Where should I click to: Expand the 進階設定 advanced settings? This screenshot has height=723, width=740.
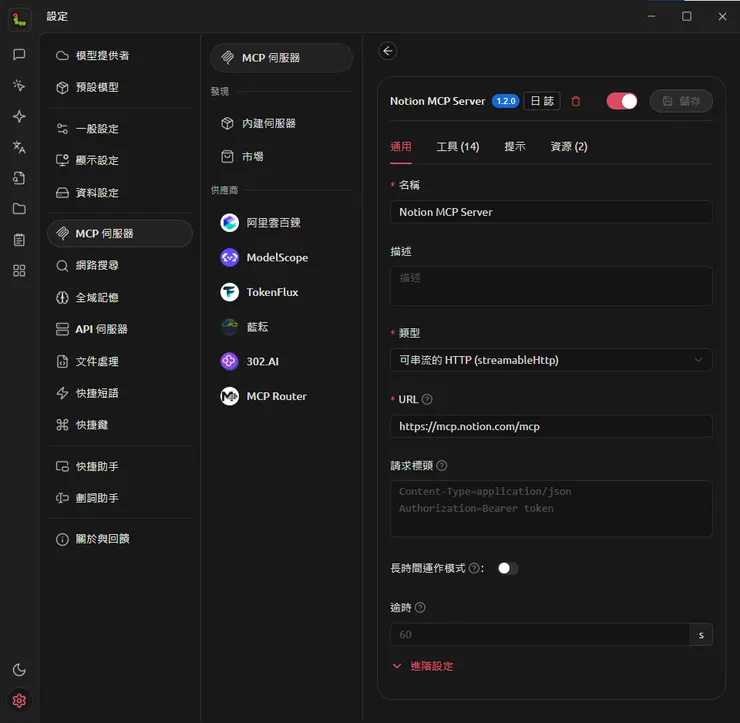click(423, 666)
